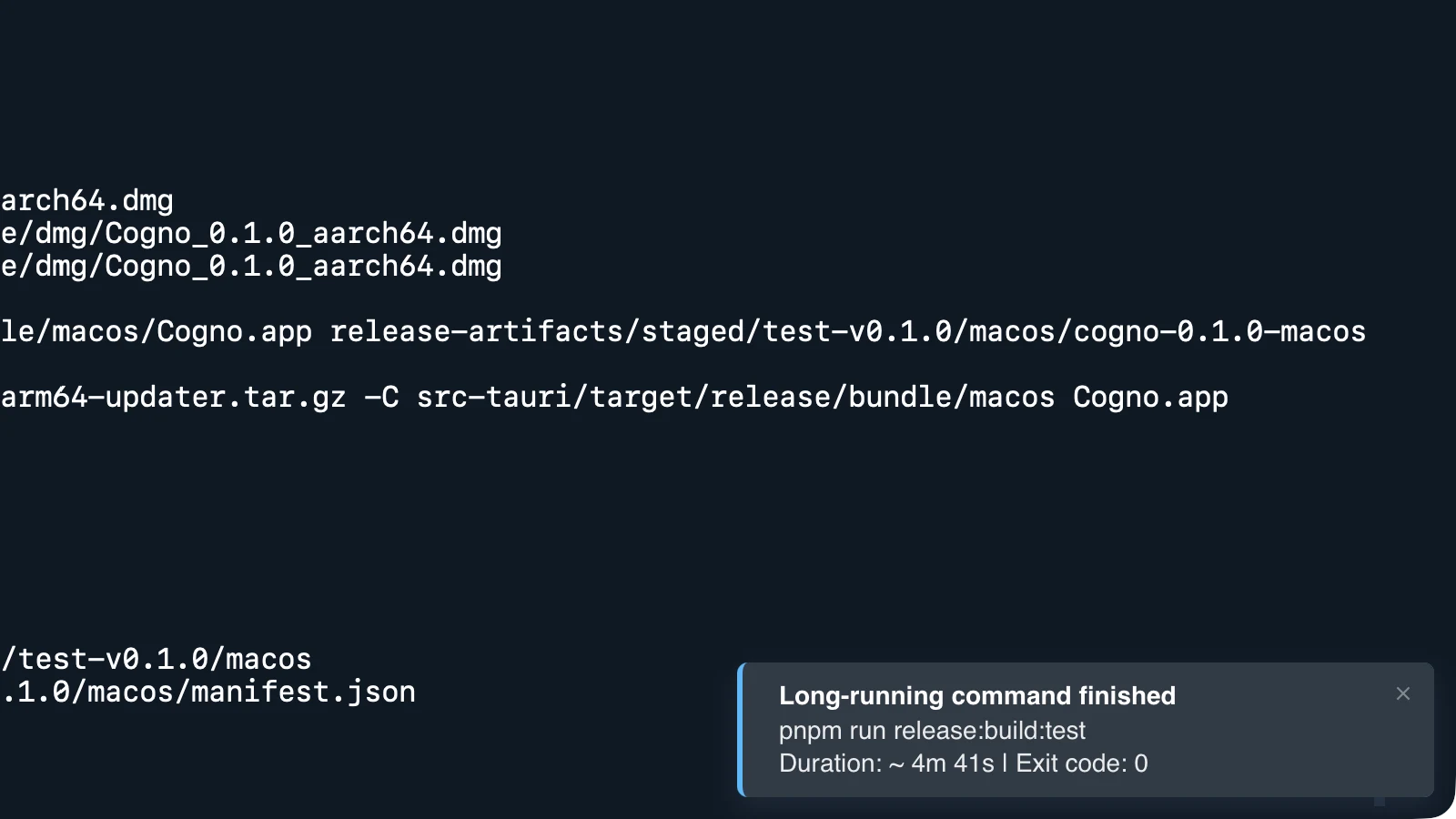The width and height of the screenshot is (1456, 819).
Task: Click the Cogno.app text after macos path
Action: (1151, 397)
